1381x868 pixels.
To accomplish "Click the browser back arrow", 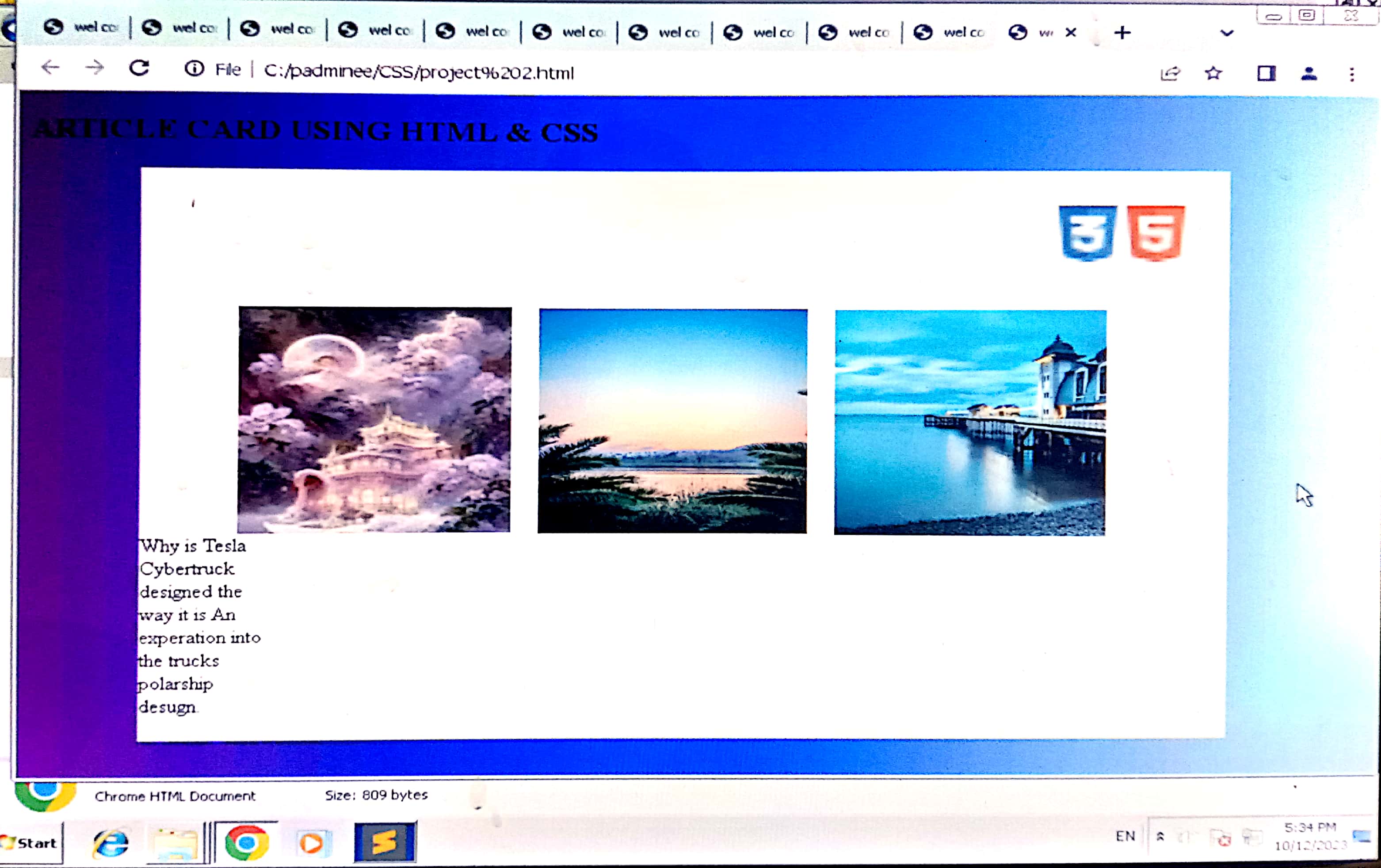I will 50,68.
